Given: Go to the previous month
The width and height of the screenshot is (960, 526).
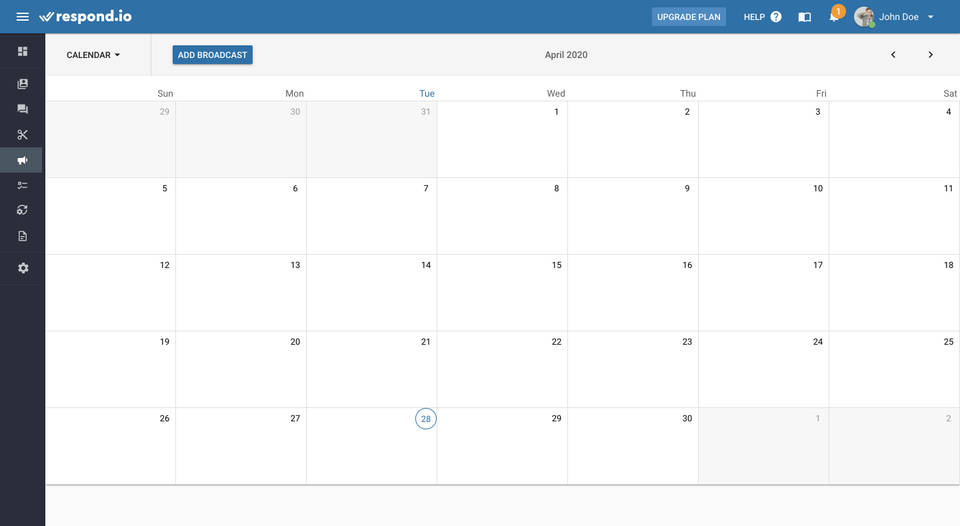Looking at the screenshot, I should point(893,55).
